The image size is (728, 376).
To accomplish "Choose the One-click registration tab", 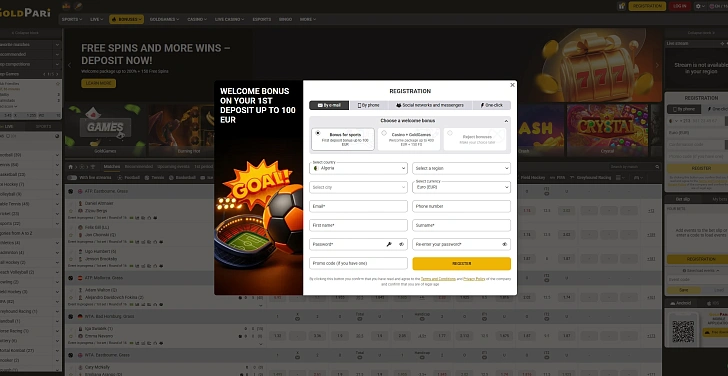I will [x=492, y=105].
